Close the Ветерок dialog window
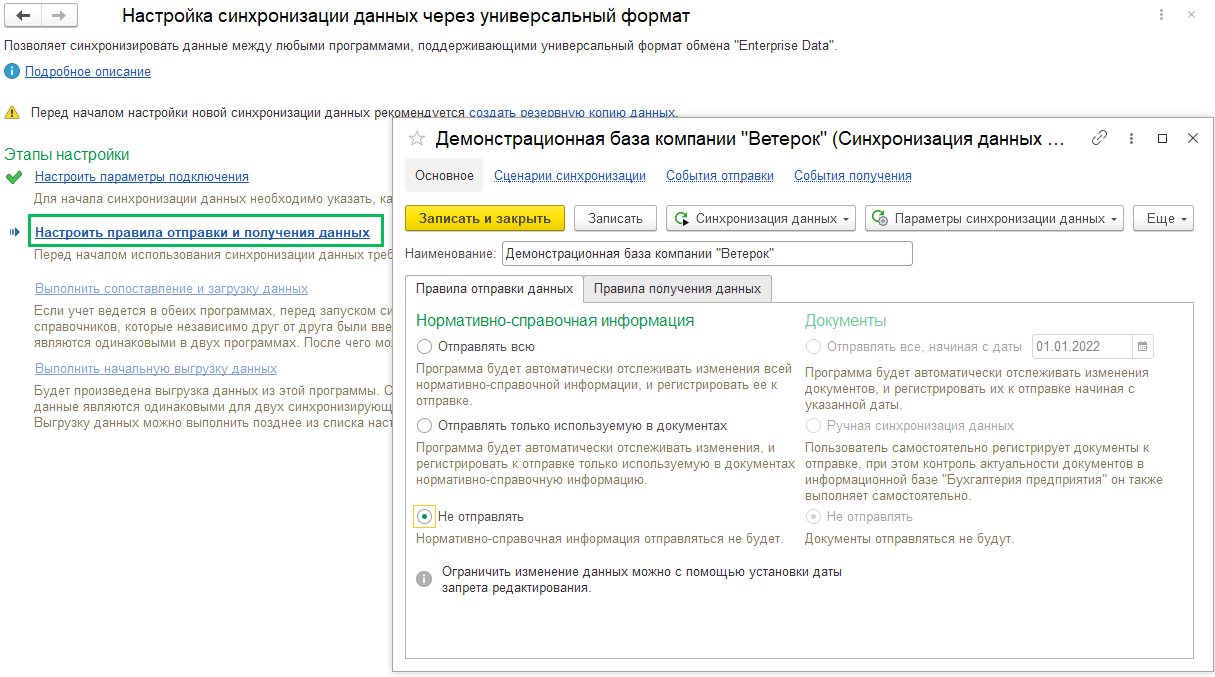 pos(1192,138)
